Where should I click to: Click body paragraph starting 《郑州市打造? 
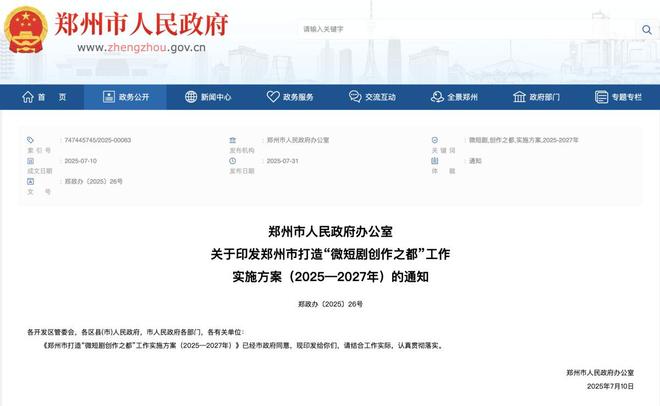[244, 345]
